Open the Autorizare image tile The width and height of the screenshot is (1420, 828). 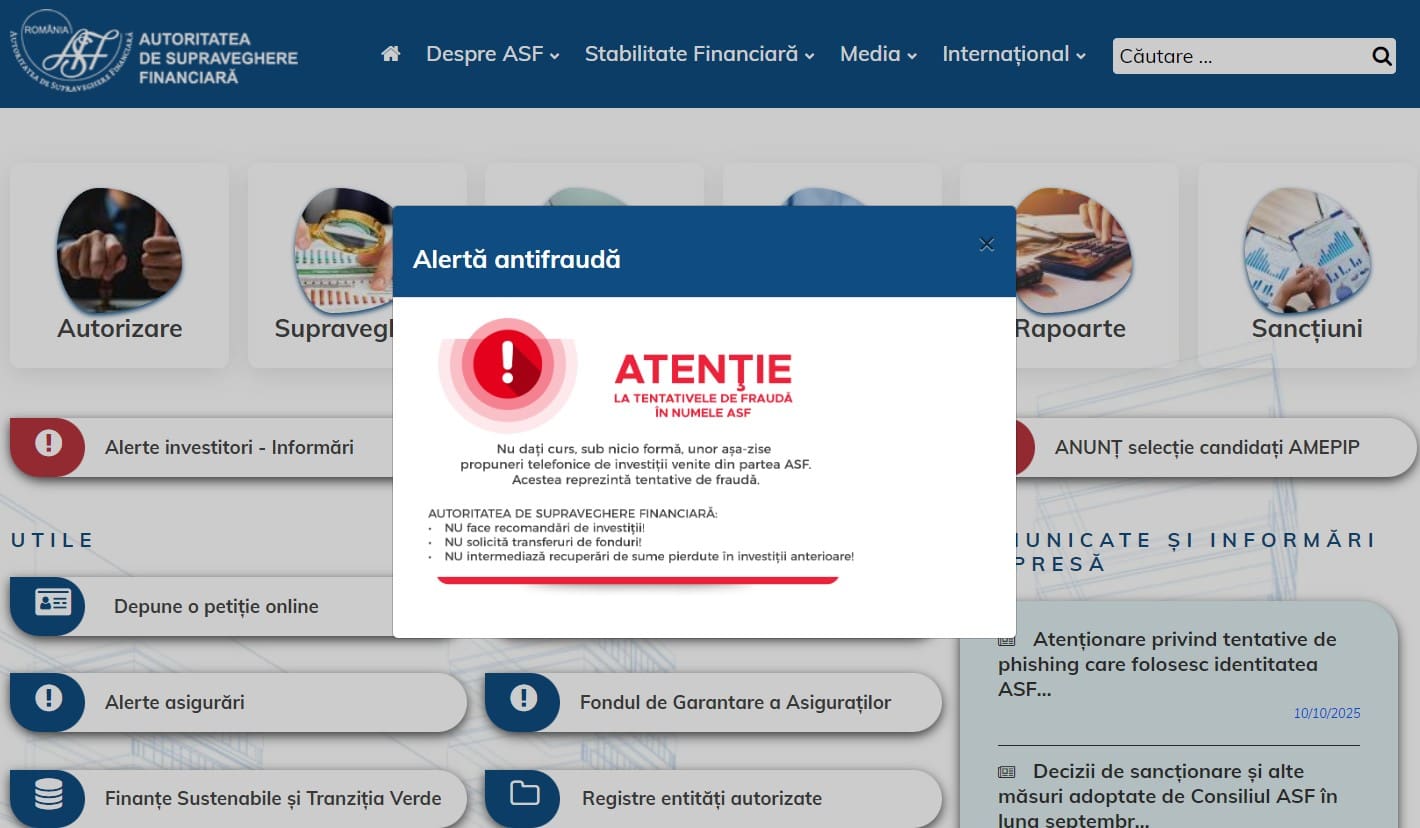[x=119, y=249]
